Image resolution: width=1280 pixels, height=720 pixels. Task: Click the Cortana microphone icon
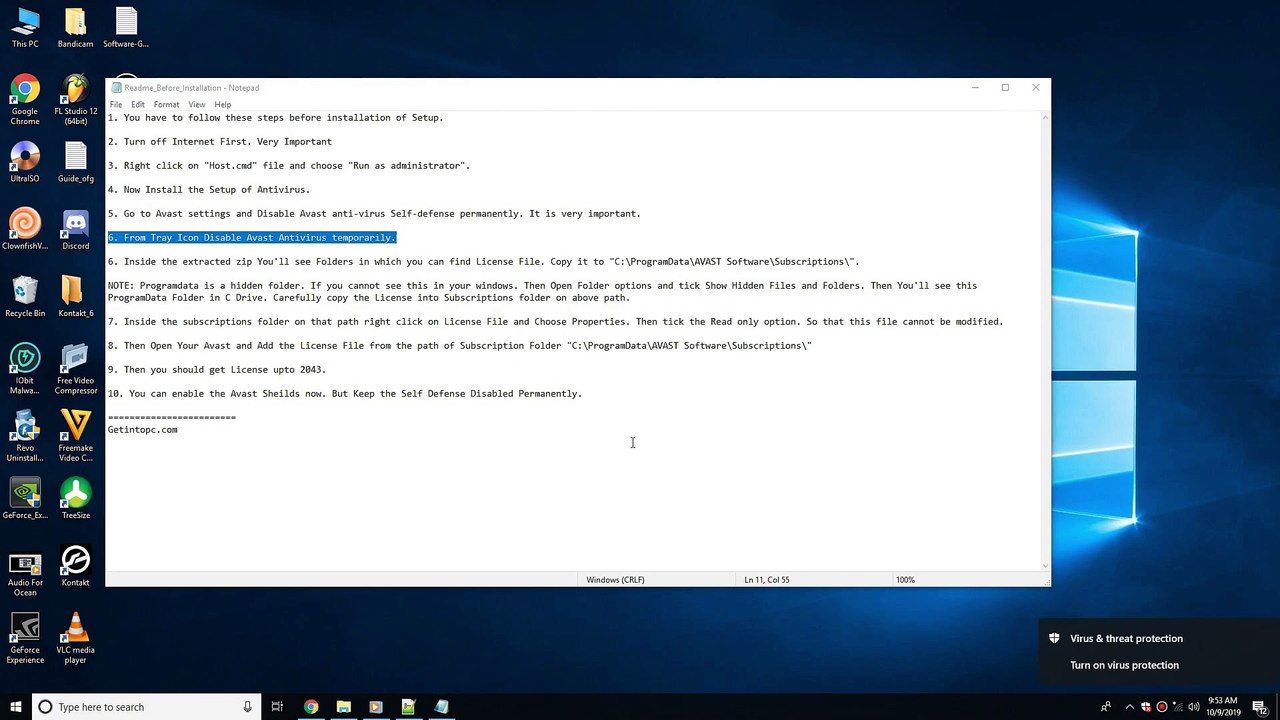coord(248,707)
